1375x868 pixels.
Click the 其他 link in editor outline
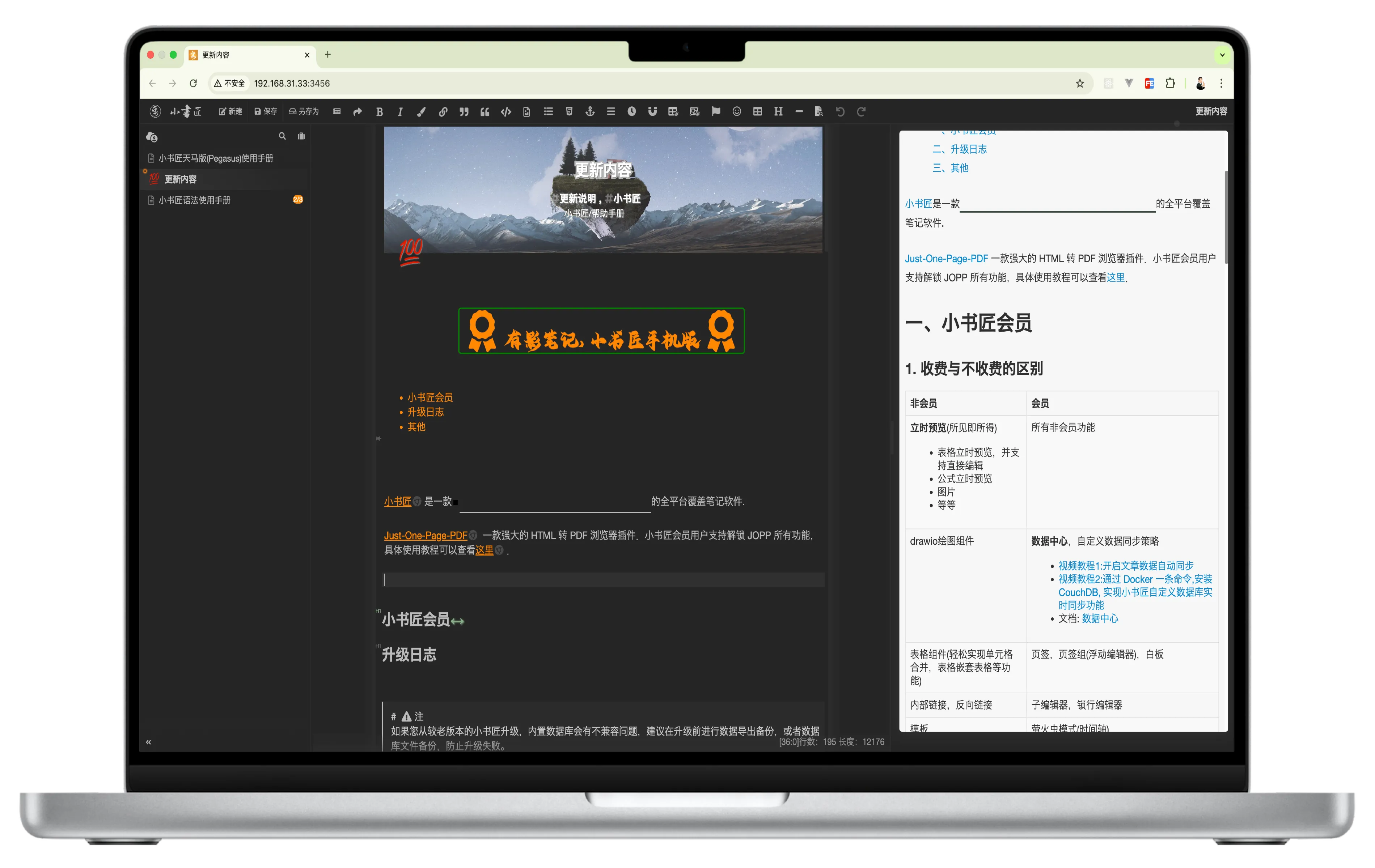point(416,427)
